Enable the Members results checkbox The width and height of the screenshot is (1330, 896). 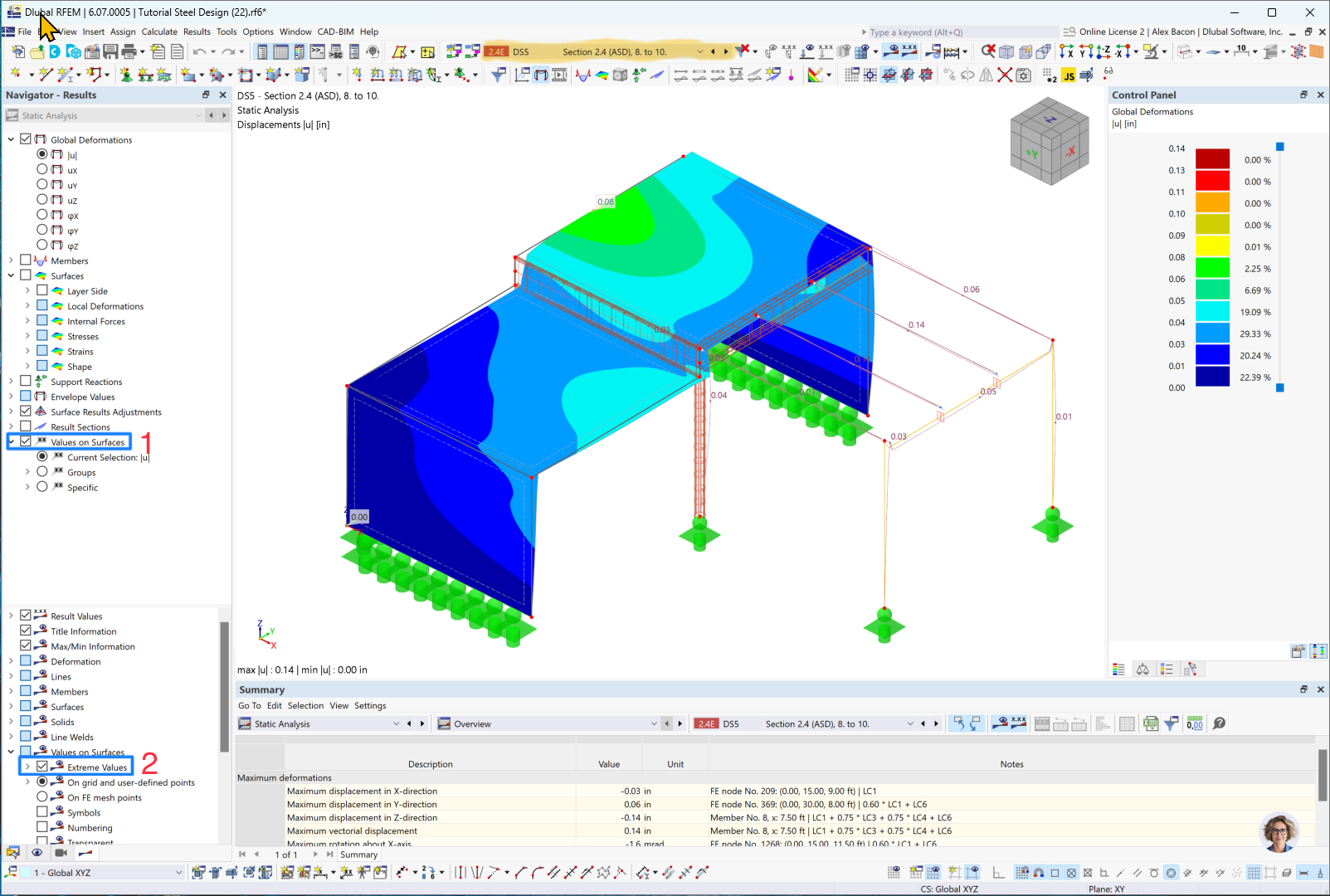[26, 260]
